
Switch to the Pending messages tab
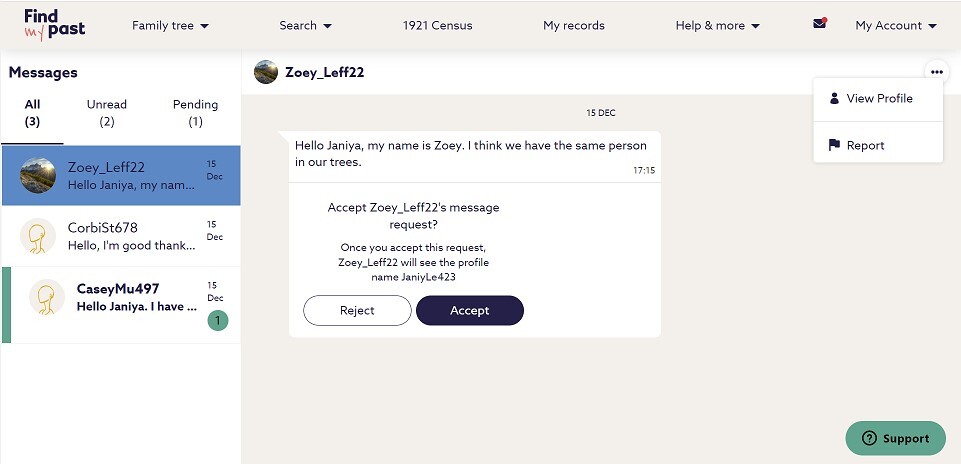point(195,113)
